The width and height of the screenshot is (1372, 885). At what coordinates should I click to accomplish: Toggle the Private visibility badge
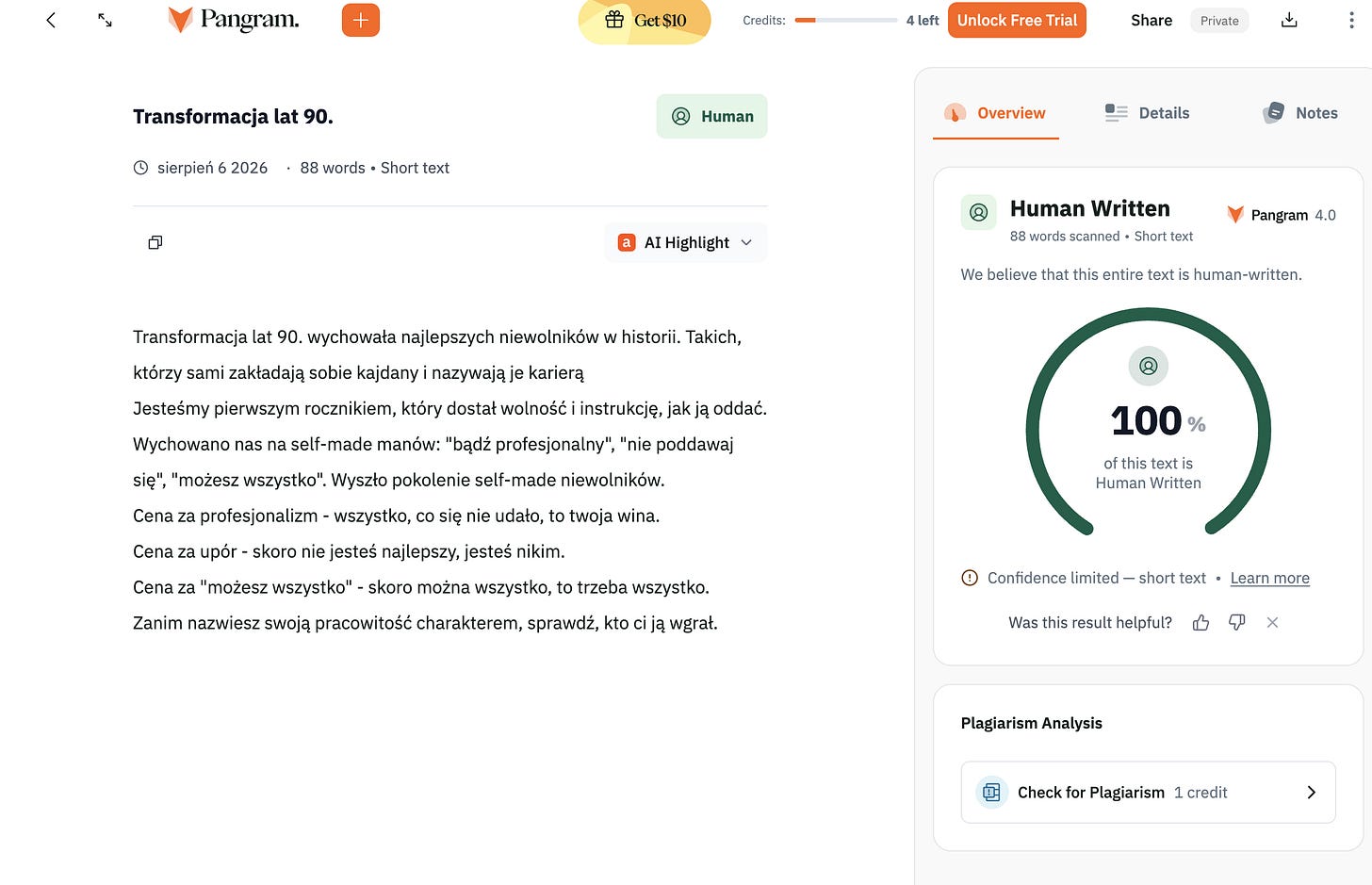tap(1219, 21)
